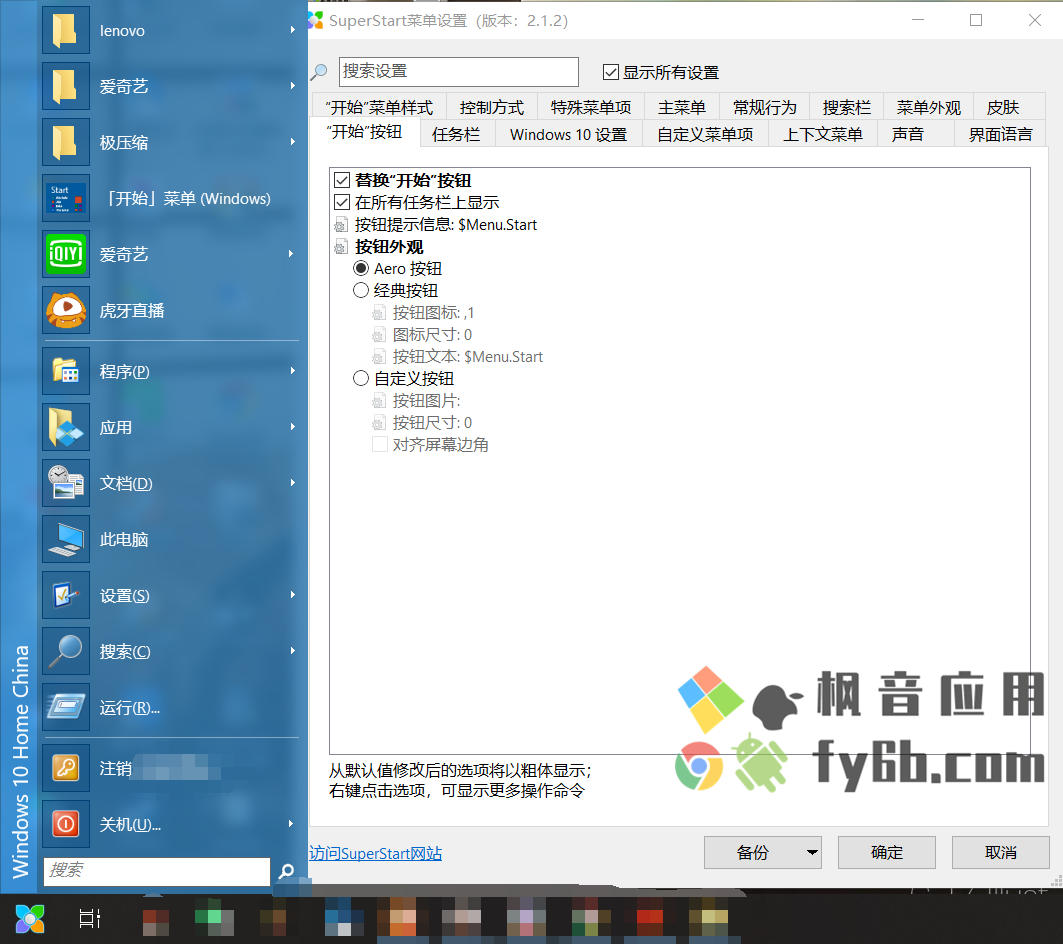Click the search settings magnifier icon
The width and height of the screenshot is (1063, 944).
(319, 72)
